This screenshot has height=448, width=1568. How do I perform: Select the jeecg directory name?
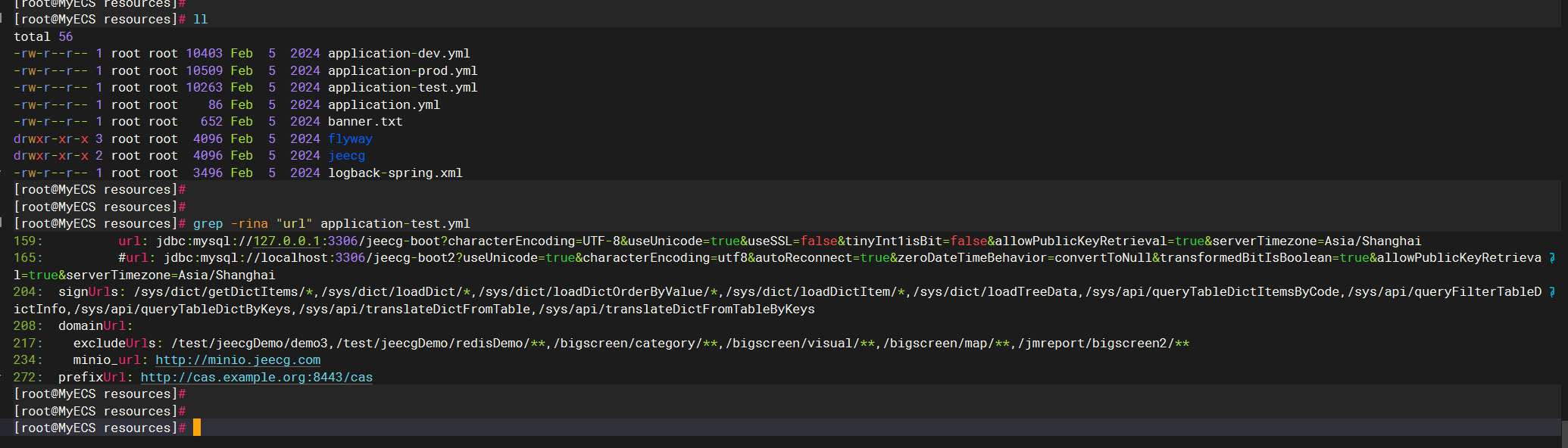346,156
